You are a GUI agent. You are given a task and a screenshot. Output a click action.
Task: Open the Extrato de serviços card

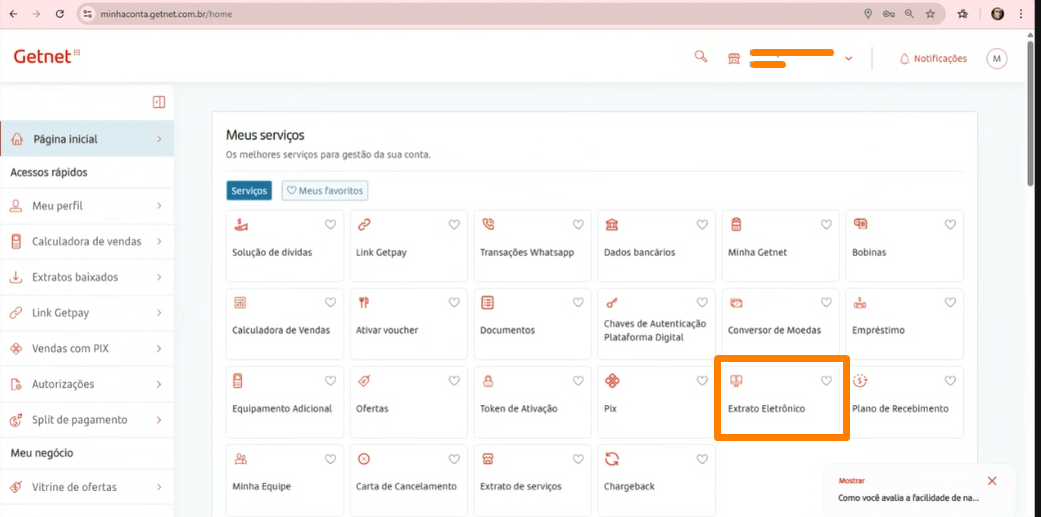click(x=532, y=480)
